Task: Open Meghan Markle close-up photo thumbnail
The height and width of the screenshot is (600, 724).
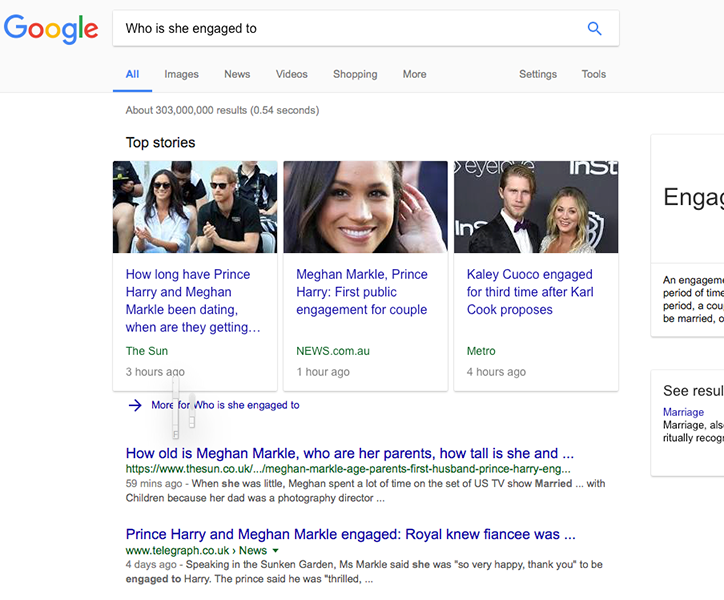Action: (x=365, y=207)
